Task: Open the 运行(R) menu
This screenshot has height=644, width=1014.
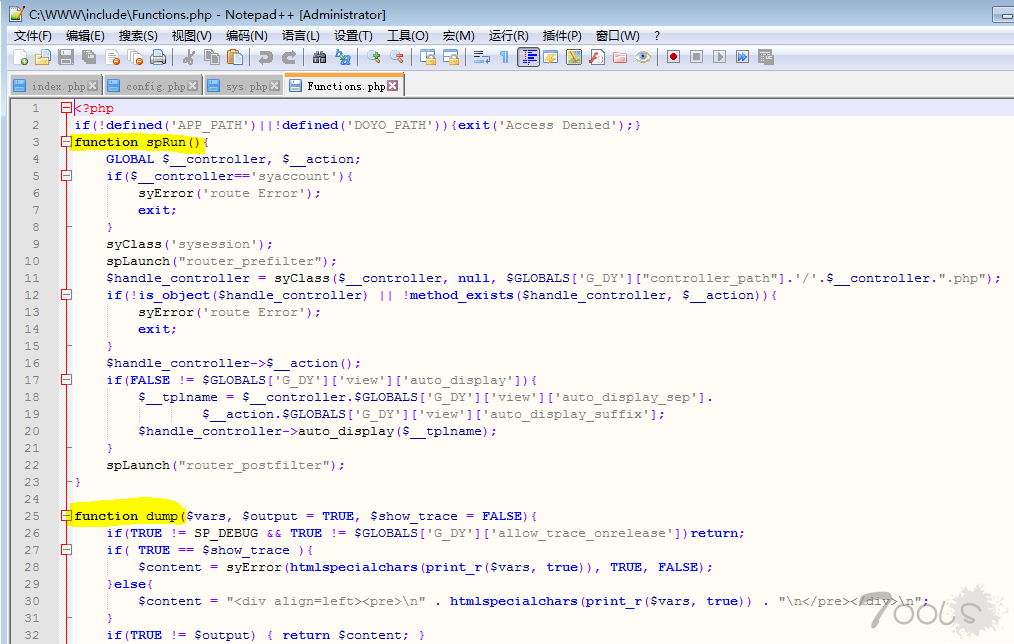Action: pyautogui.click(x=508, y=36)
